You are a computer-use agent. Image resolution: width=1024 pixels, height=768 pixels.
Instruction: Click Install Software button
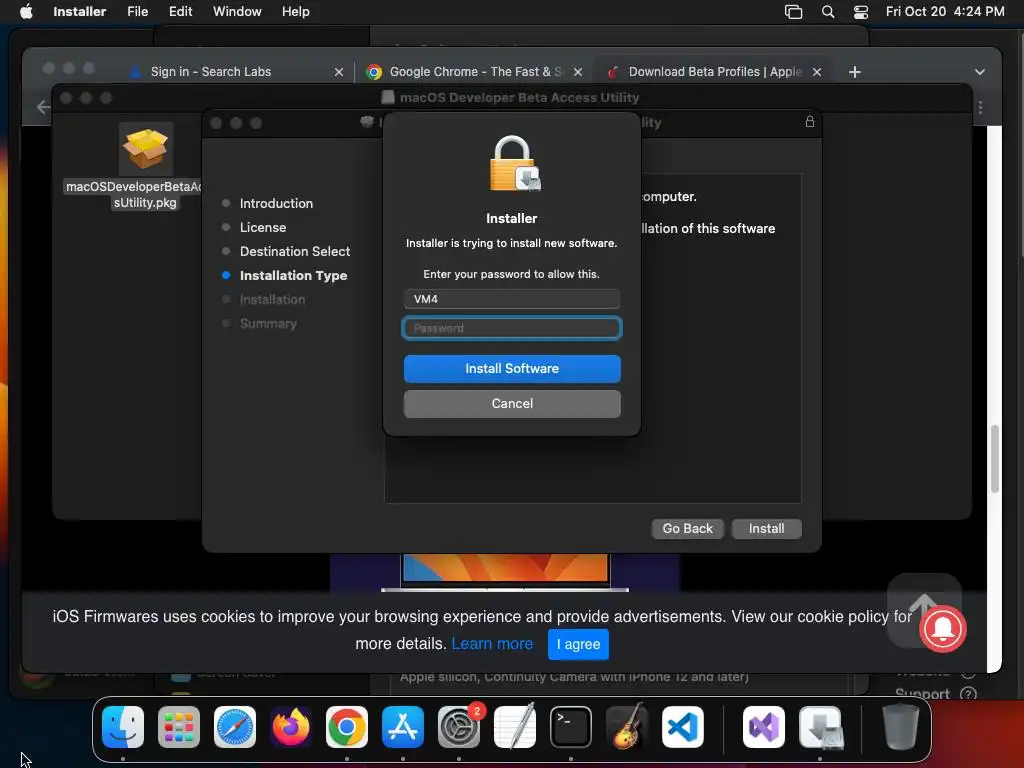click(512, 369)
